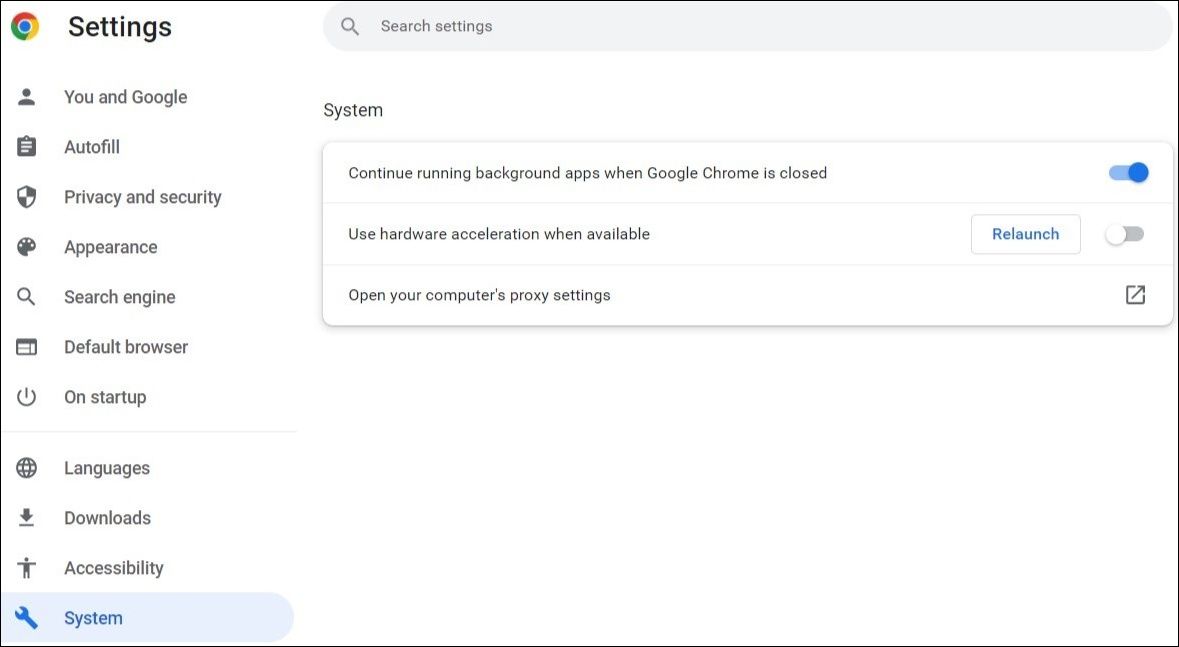
Task: Click the Privacy and security shield icon
Action: [26, 196]
